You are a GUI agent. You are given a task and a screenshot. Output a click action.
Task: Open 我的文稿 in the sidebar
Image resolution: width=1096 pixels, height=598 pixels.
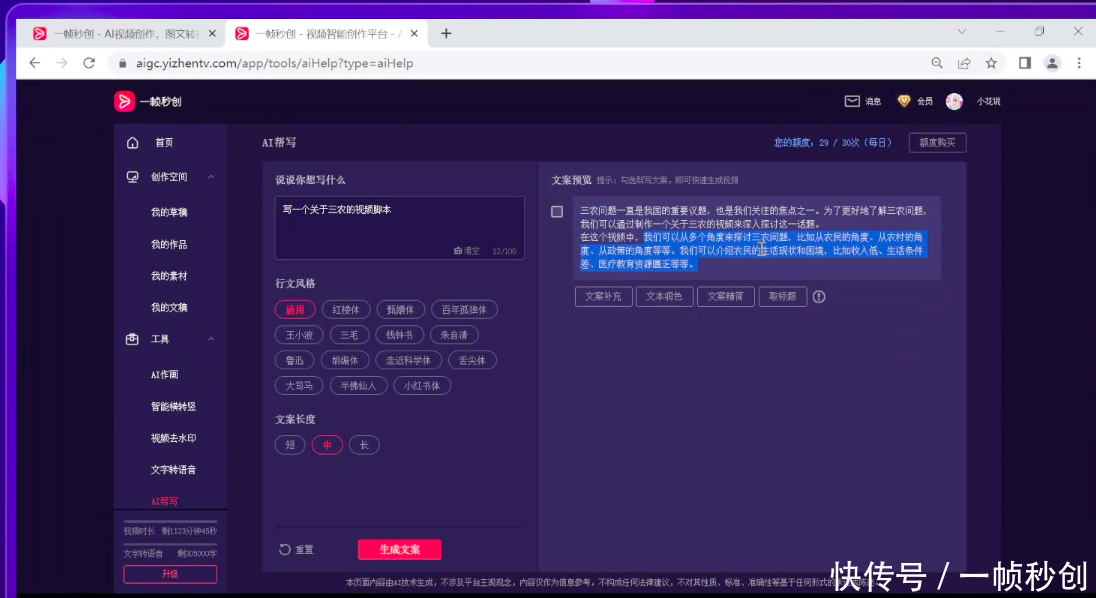pyautogui.click(x=169, y=307)
